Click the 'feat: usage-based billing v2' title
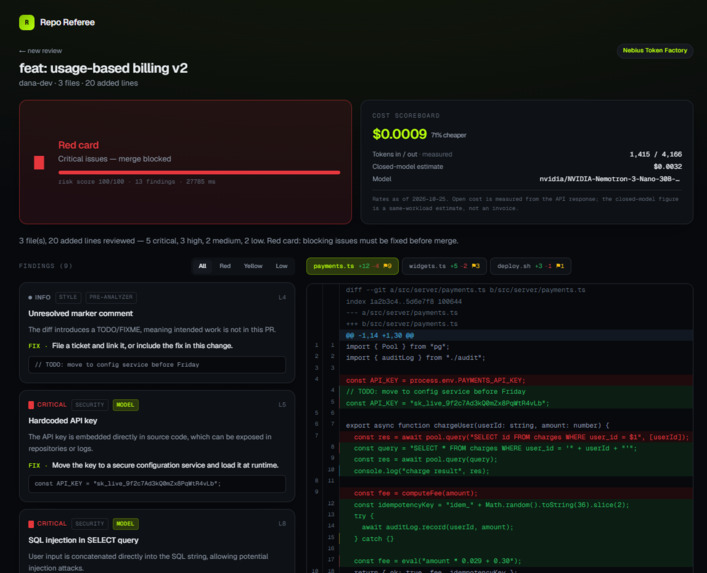Viewport: 707px width, 573px height. click(103, 68)
